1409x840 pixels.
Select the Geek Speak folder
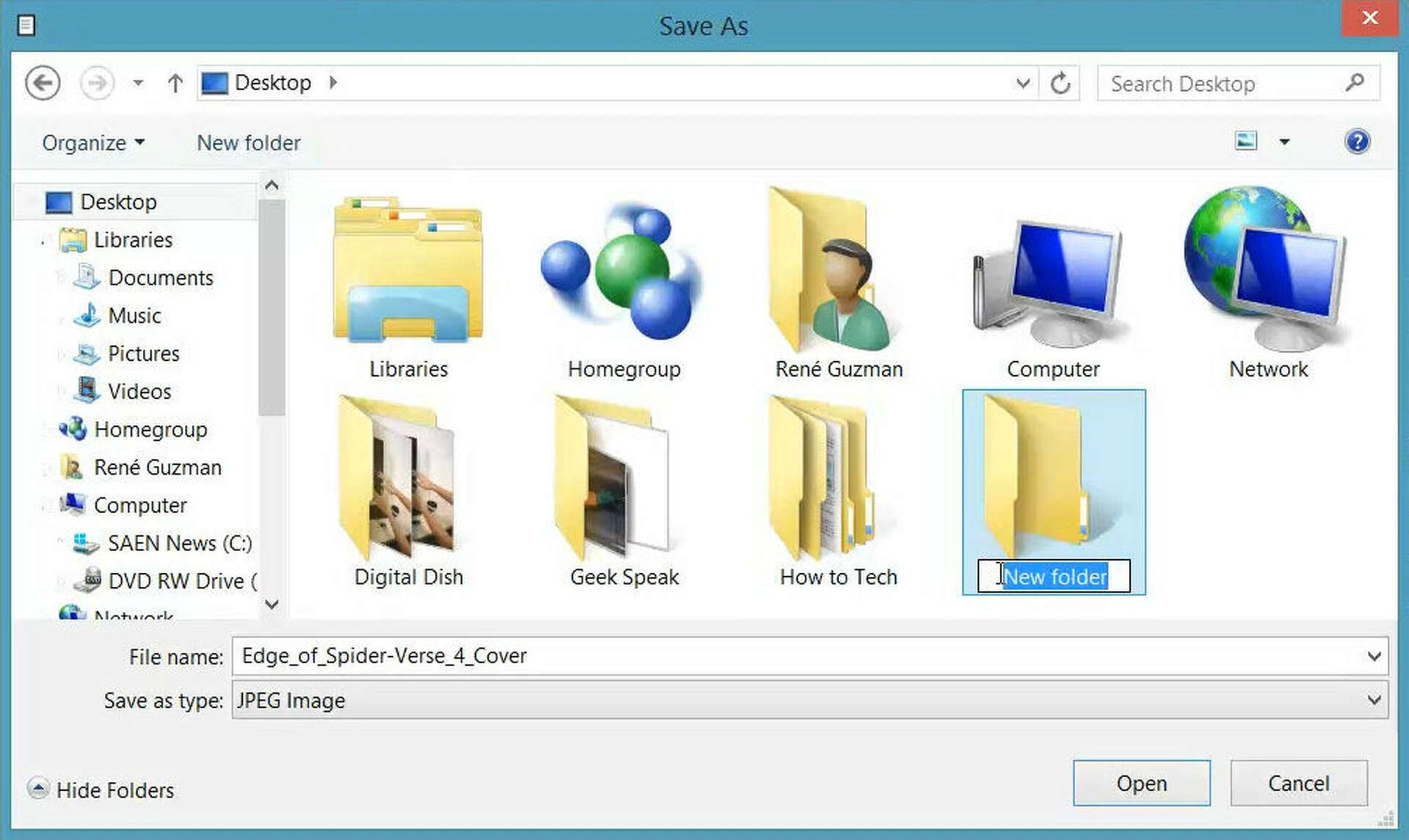click(x=624, y=488)
